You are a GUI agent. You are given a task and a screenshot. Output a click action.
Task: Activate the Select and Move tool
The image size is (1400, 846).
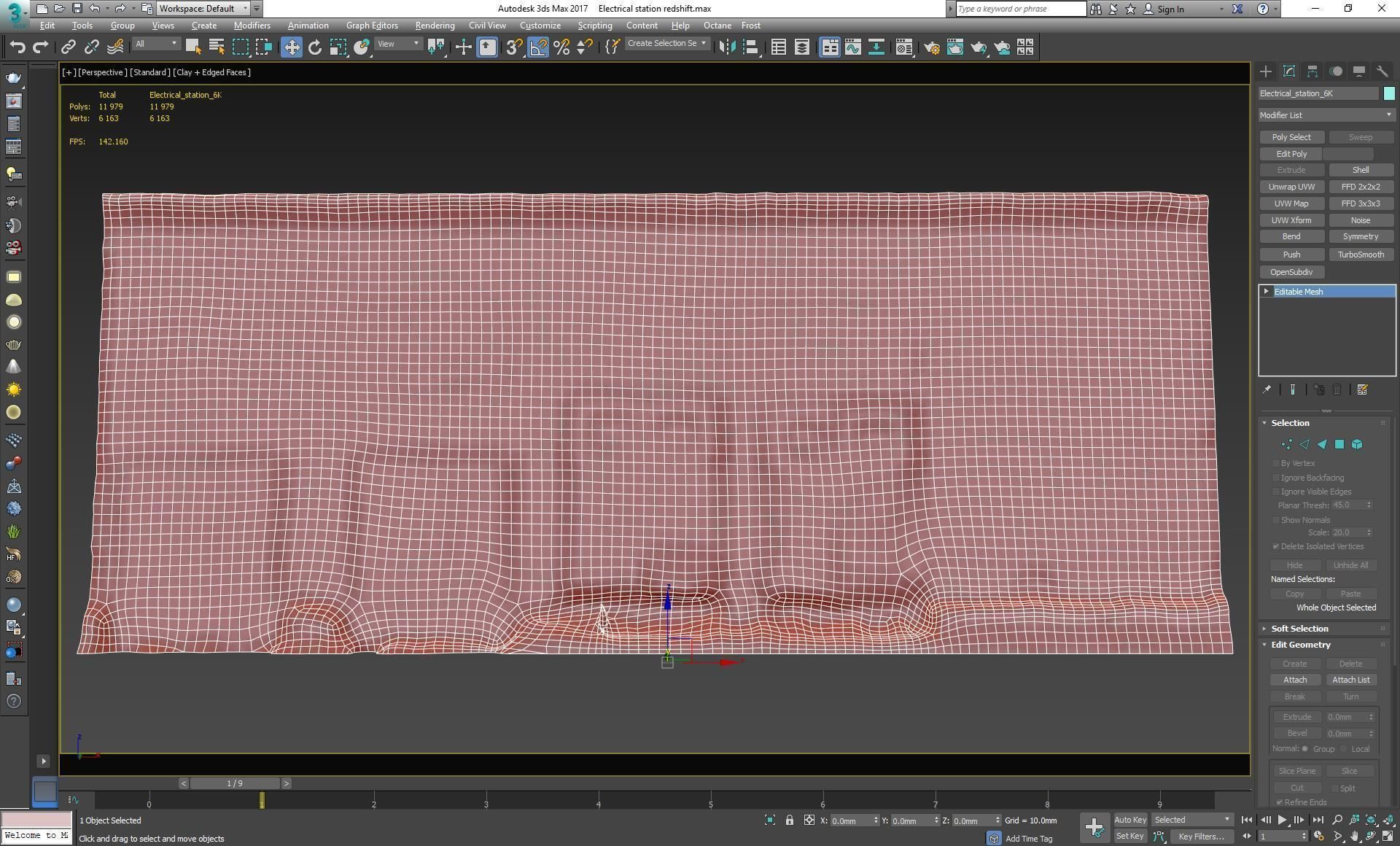[292, 47]
